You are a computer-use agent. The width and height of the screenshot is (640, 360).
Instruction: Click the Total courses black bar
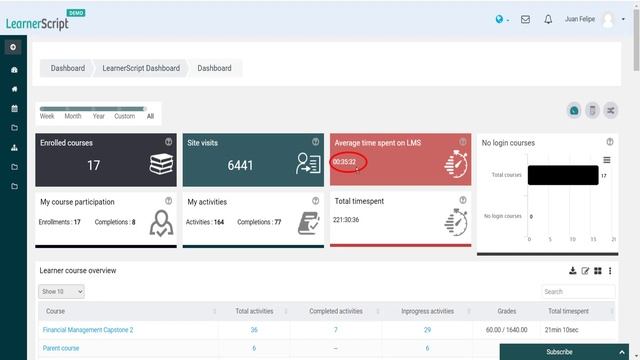pyautogui.click(x=563, y=175)
